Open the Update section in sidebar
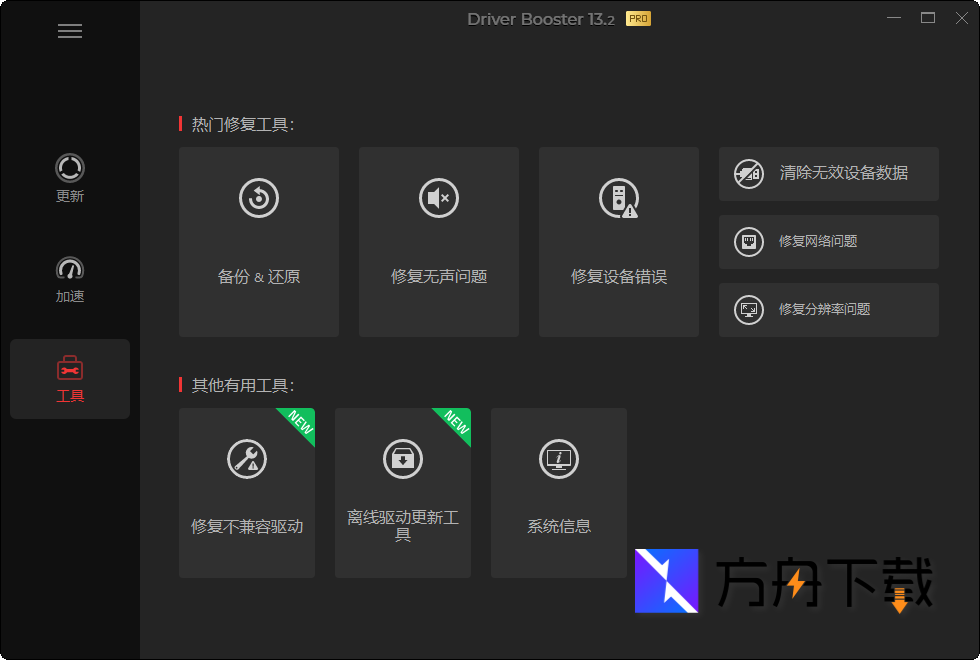The height and width of the screenshot is (660, 980). point(69,178)
